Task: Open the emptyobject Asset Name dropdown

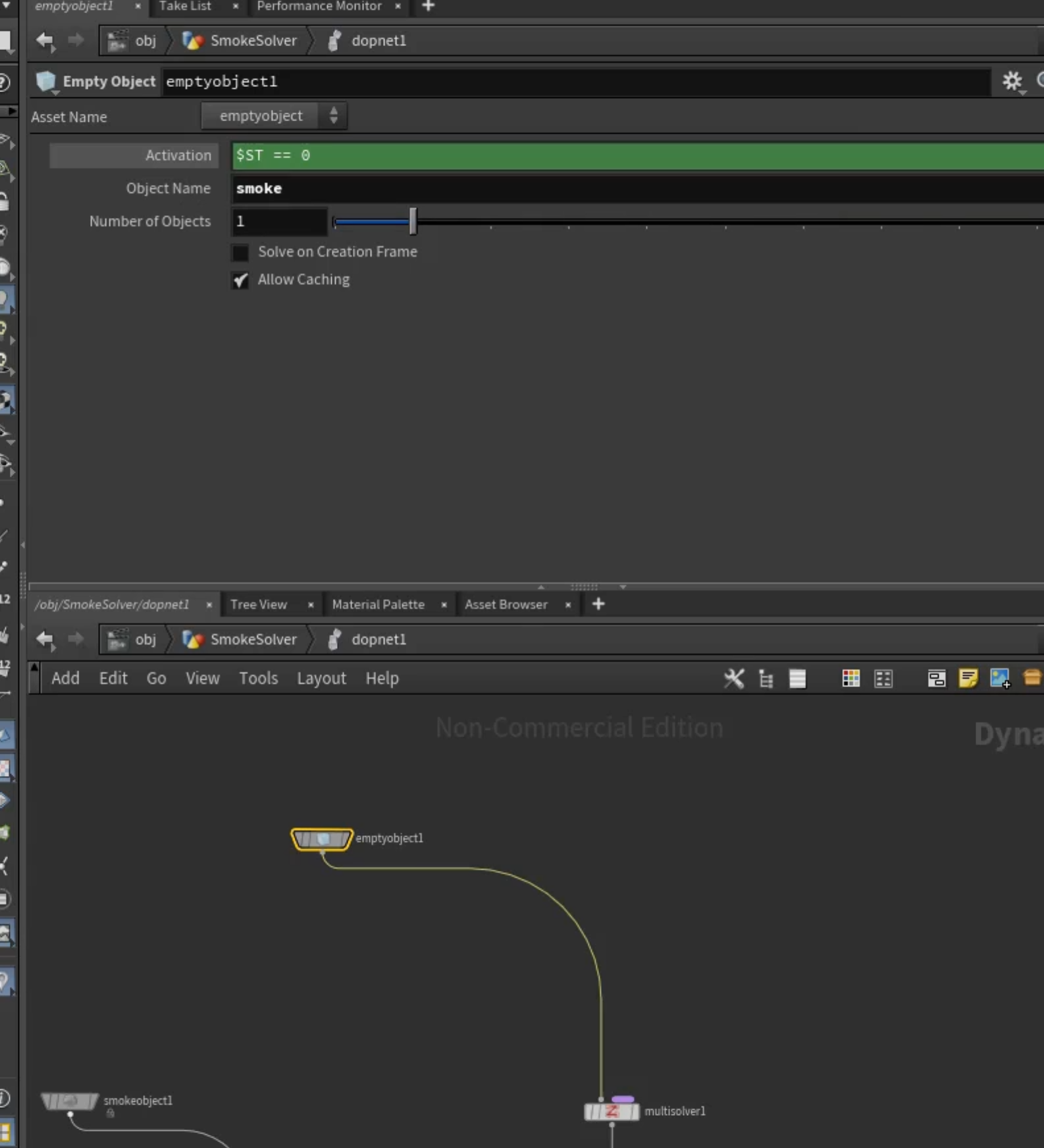Action: click(274, 116)
